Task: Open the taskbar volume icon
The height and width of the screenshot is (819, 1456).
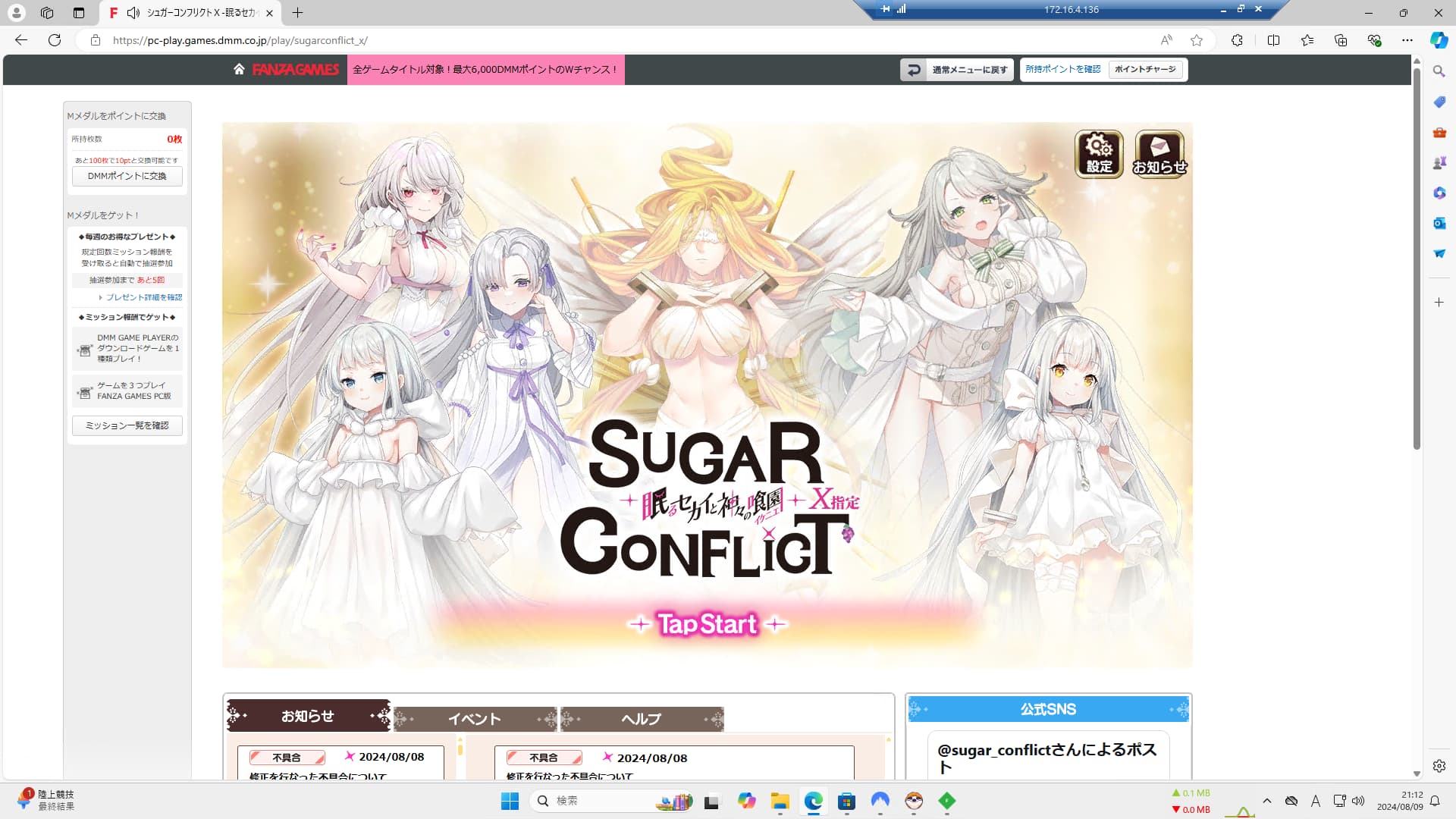Action: (1358, 801)
